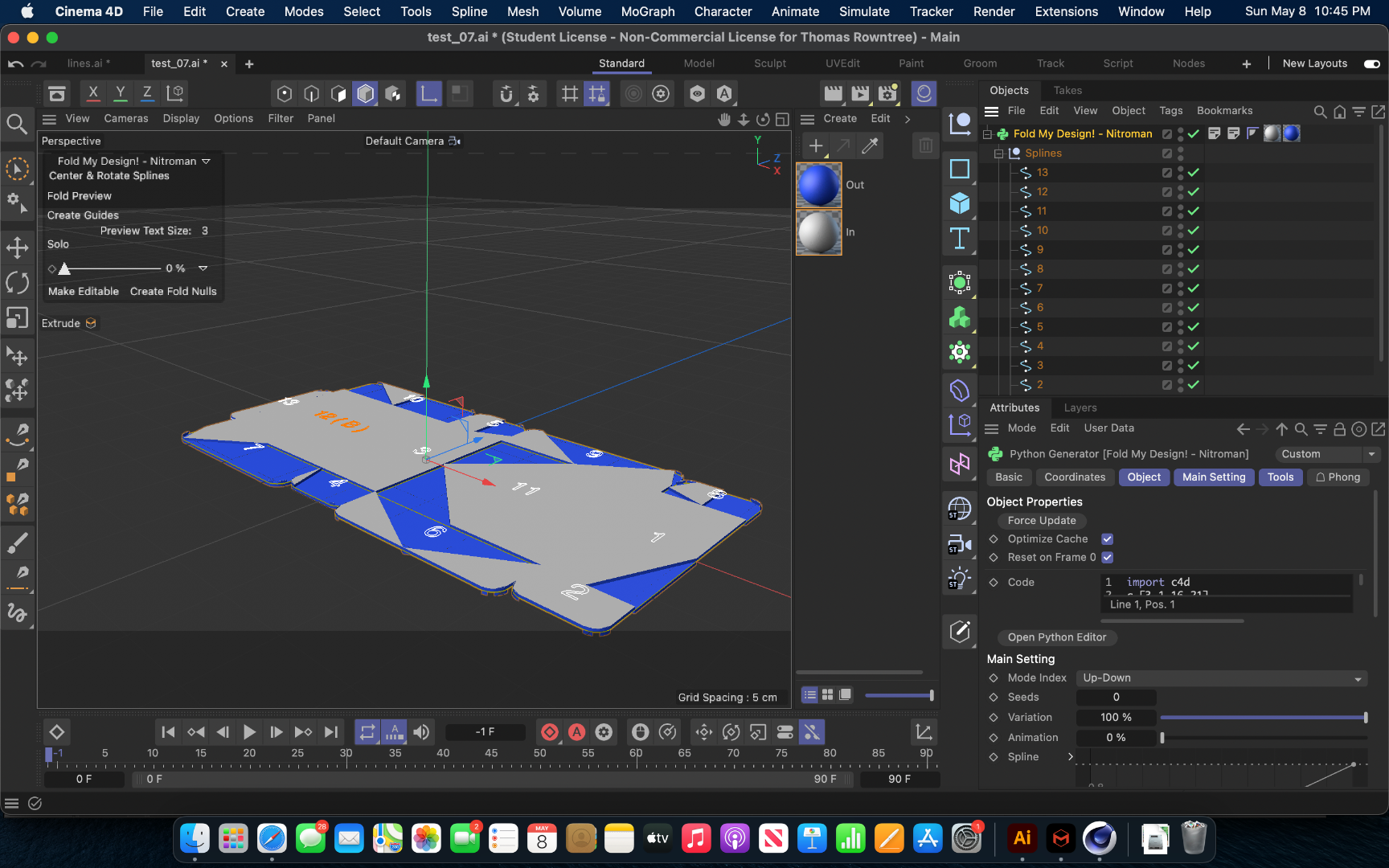Click Create Fold Nulls button
The height and width of the screenshot is (868, 1389).
174,292
